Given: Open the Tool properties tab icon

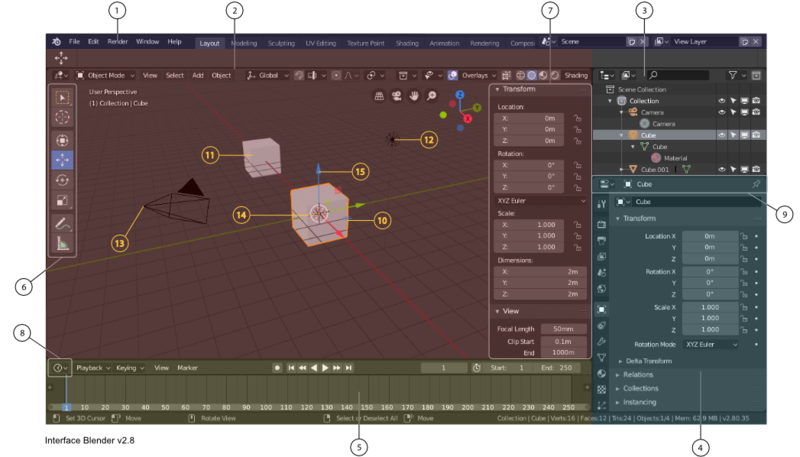Looking at the screenshot, I should point(602,204).
